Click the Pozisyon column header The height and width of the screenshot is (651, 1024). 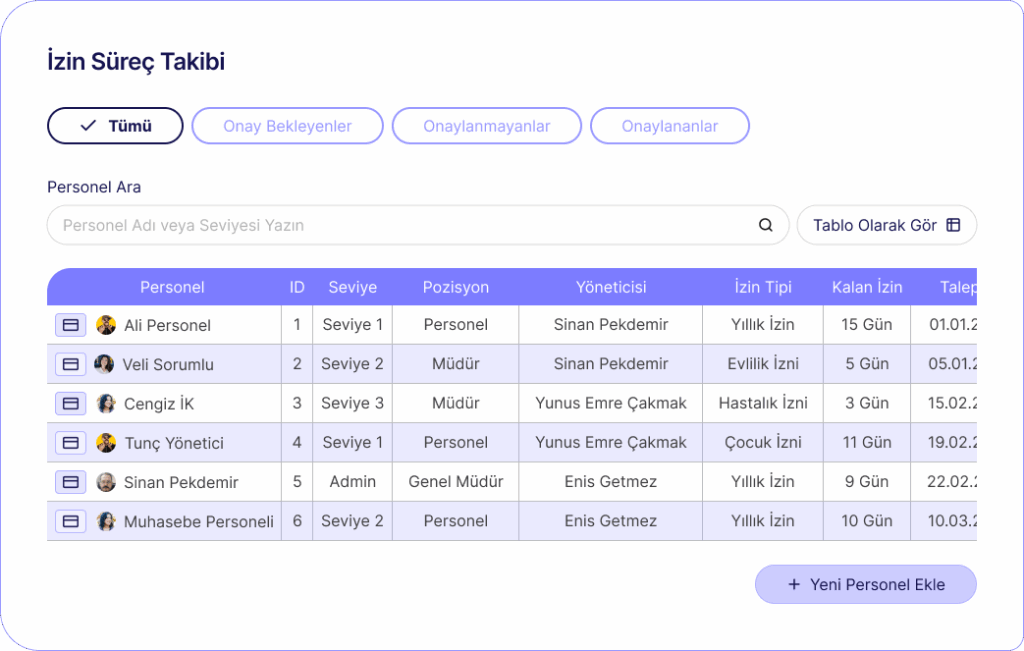(455, 287)
